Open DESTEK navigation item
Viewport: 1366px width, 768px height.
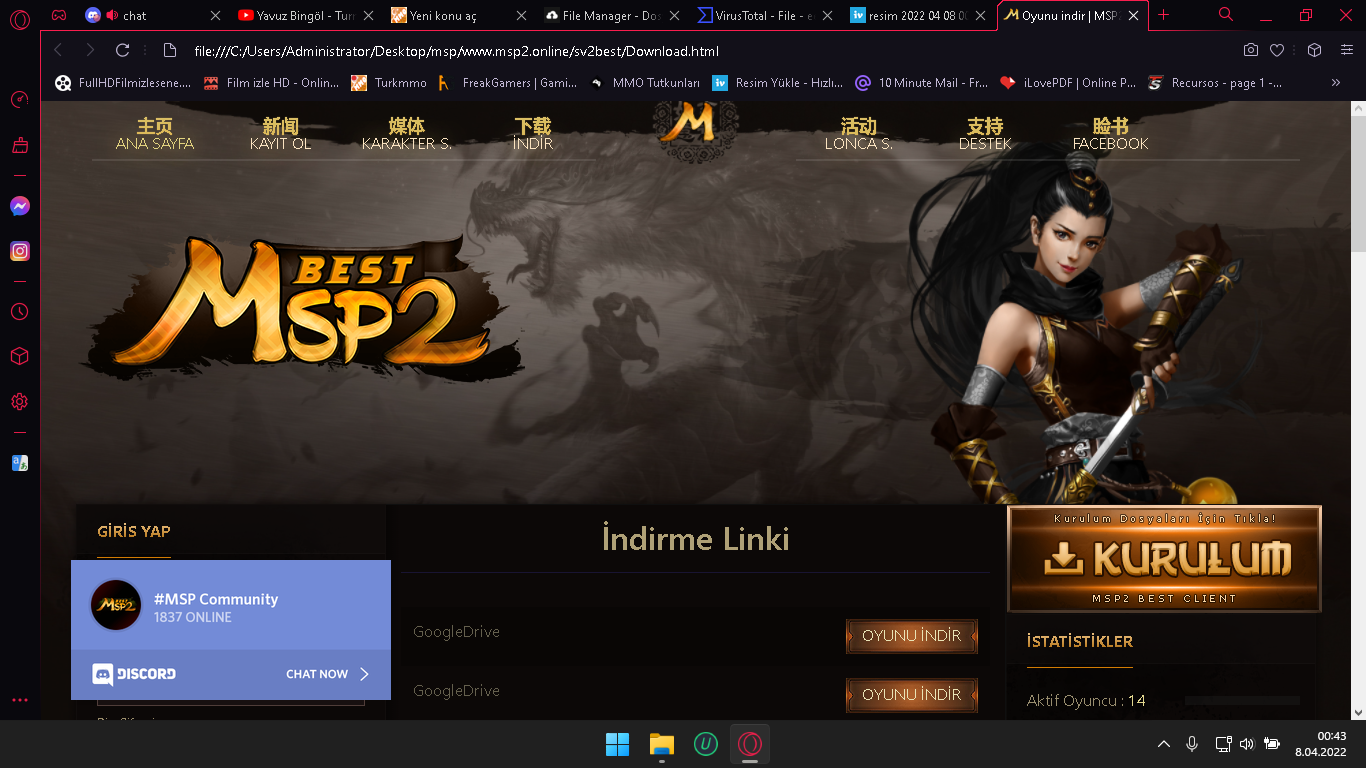[985, 134]
